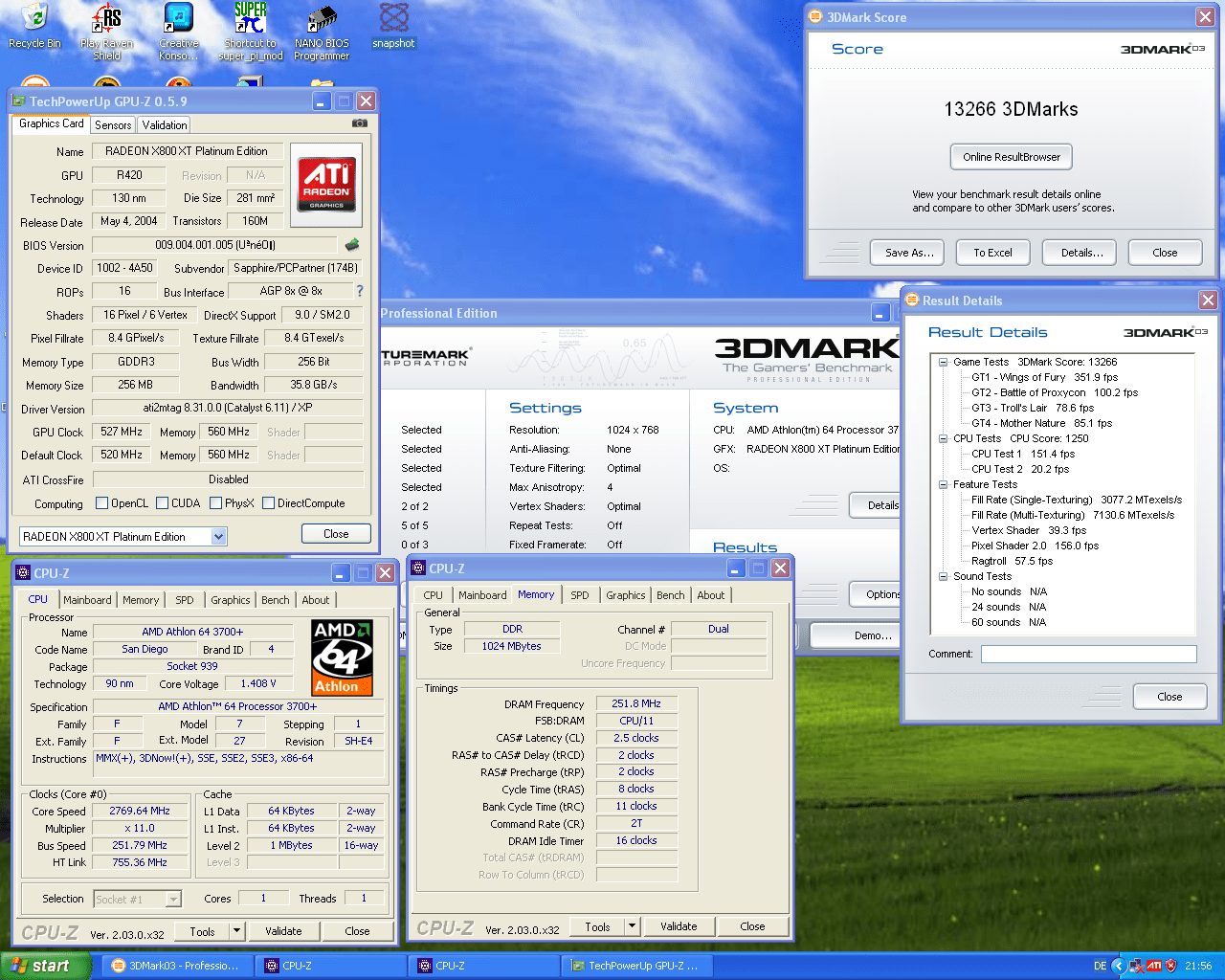This screenshot has height=980, width=1225.
Task: Click the bus interface question mark icon
Action: 360,291
